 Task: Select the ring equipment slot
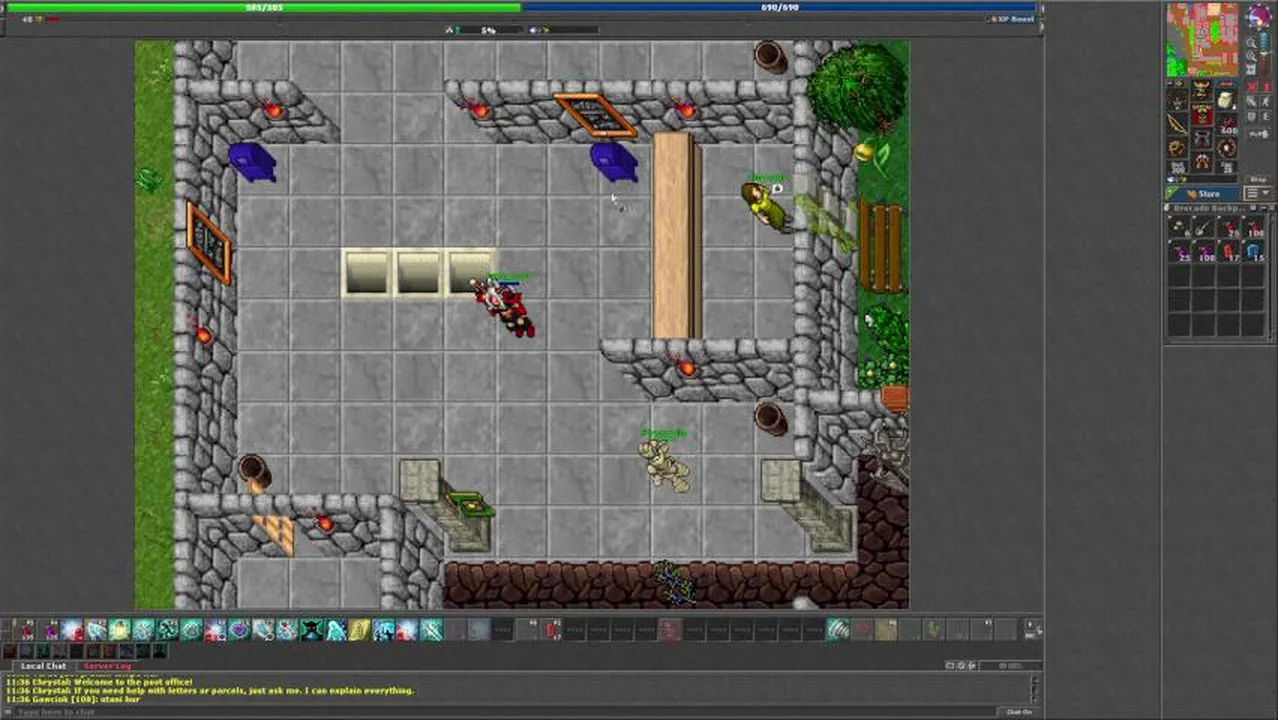point(1178,148)
